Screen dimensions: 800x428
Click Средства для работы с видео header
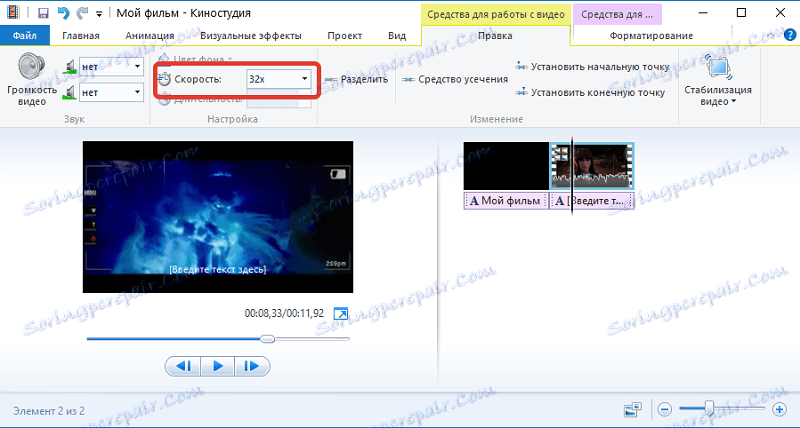pos(496,14)
